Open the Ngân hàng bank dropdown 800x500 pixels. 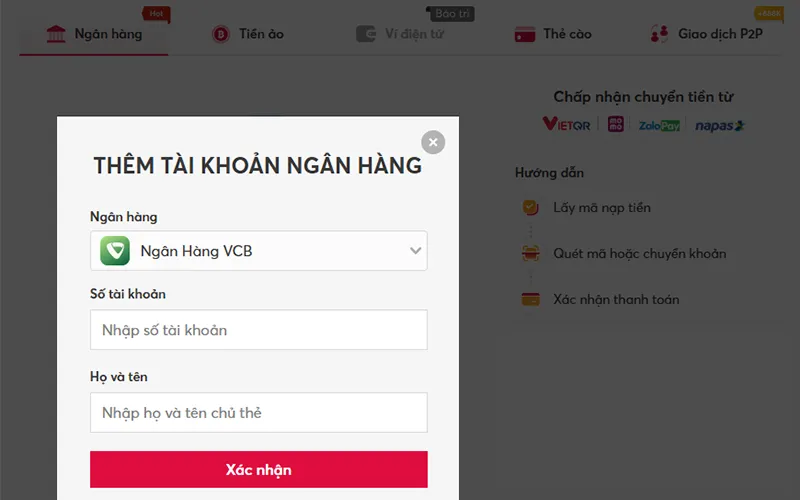click(x=259, y=251)
